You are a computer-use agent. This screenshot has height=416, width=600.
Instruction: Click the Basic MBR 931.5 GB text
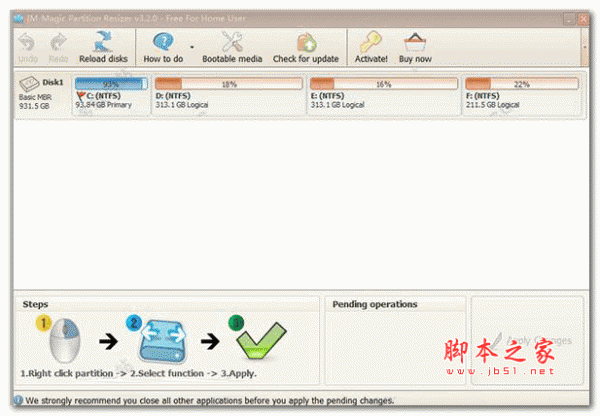click(35, 101)
